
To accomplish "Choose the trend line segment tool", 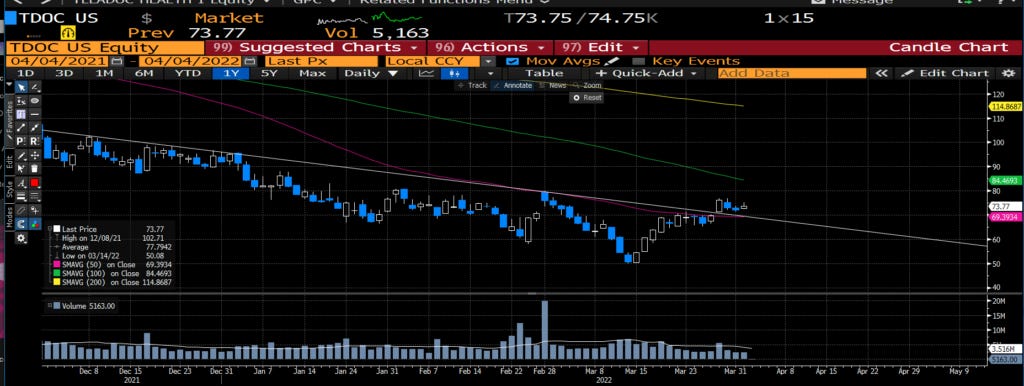I will 21,128.
